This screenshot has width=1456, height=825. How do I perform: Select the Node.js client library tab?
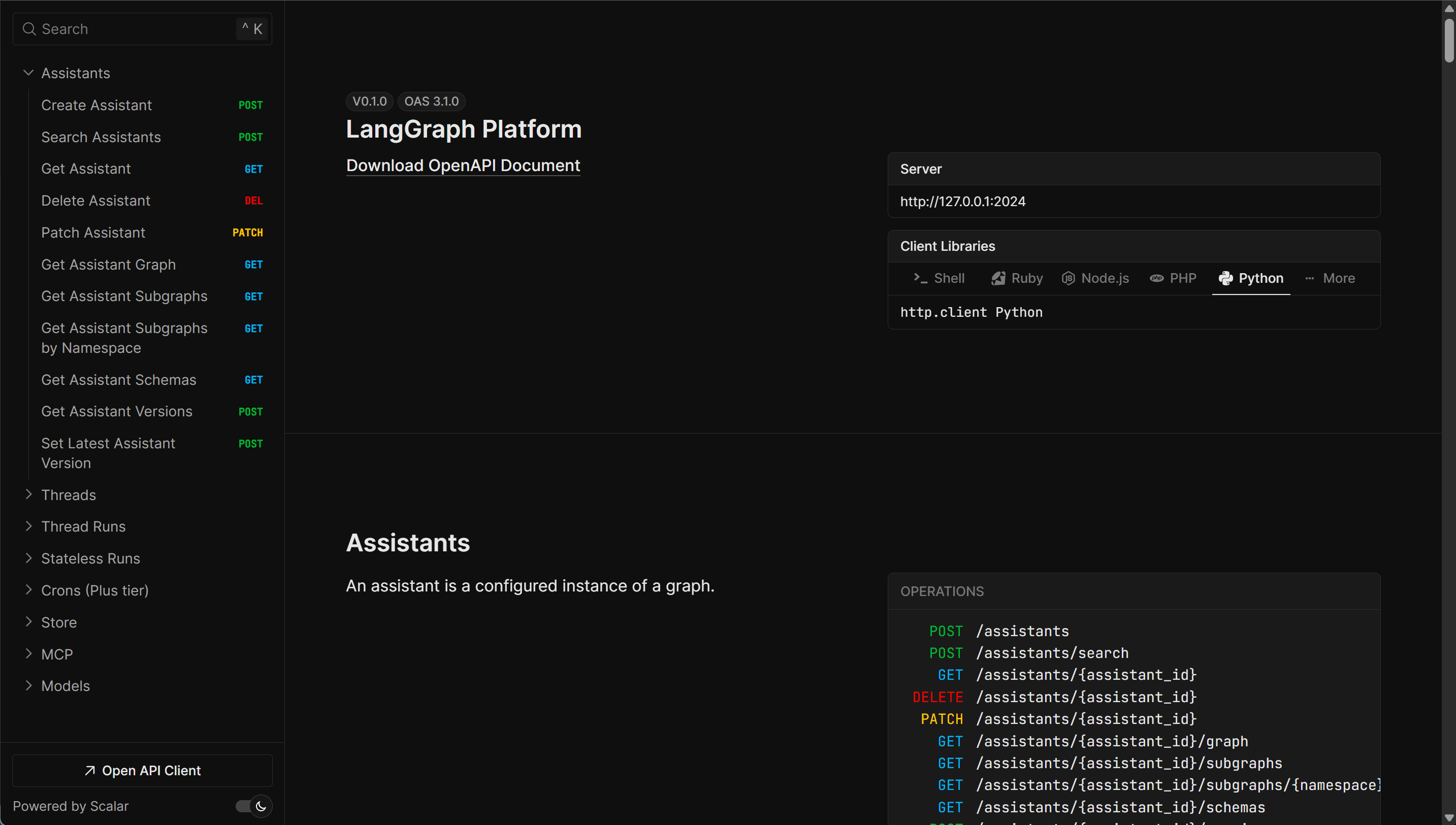tap(1095, 278)
